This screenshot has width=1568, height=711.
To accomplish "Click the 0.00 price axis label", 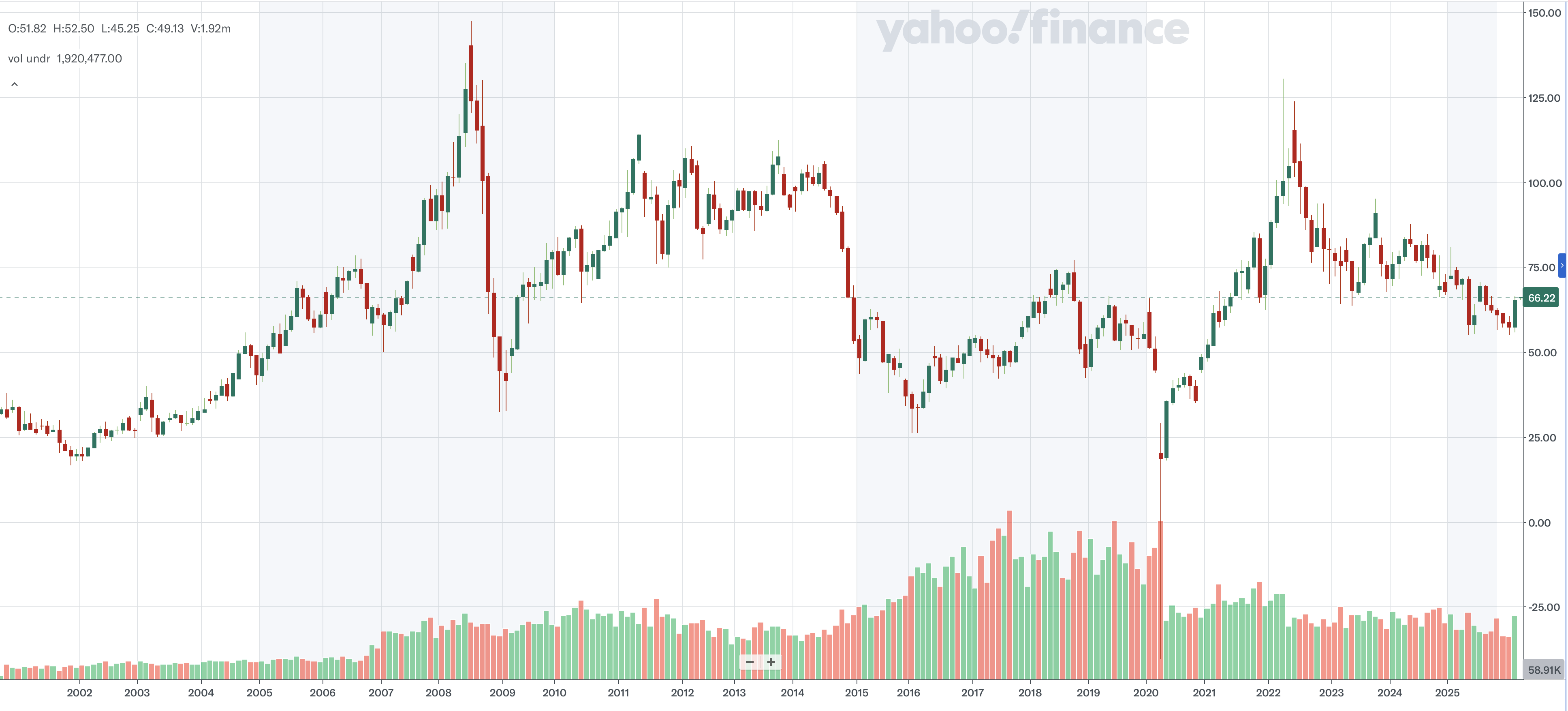I will [x=1539, y=523].
